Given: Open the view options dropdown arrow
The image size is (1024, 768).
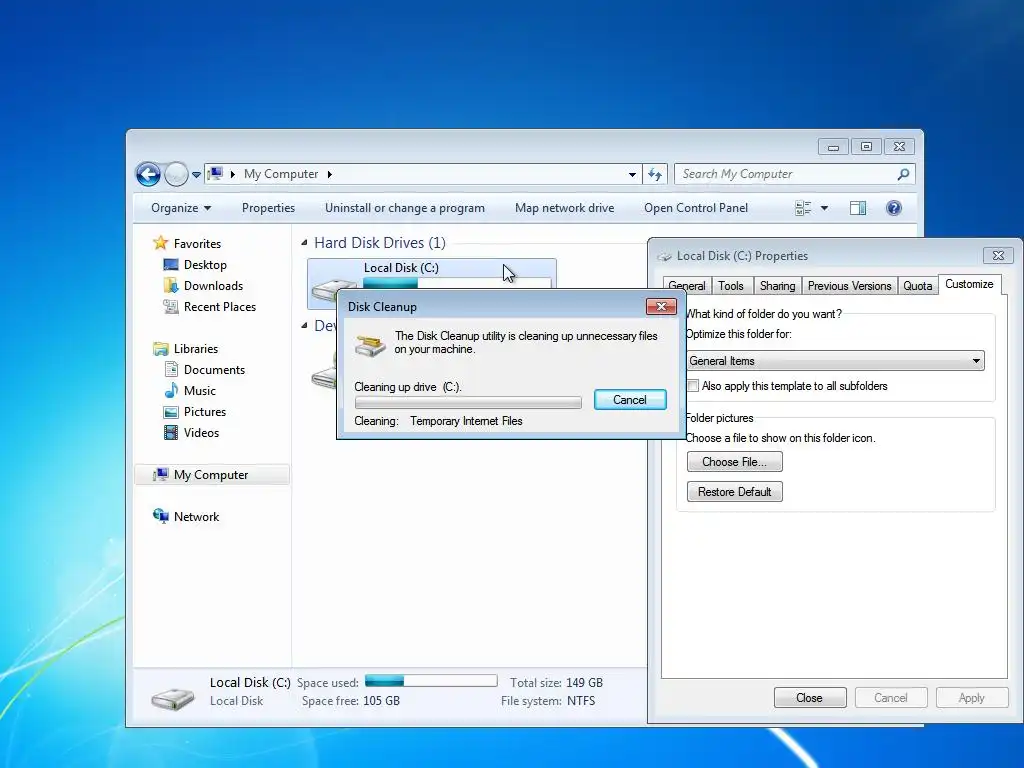Looking at the screenshot, I should pos(824,208).
